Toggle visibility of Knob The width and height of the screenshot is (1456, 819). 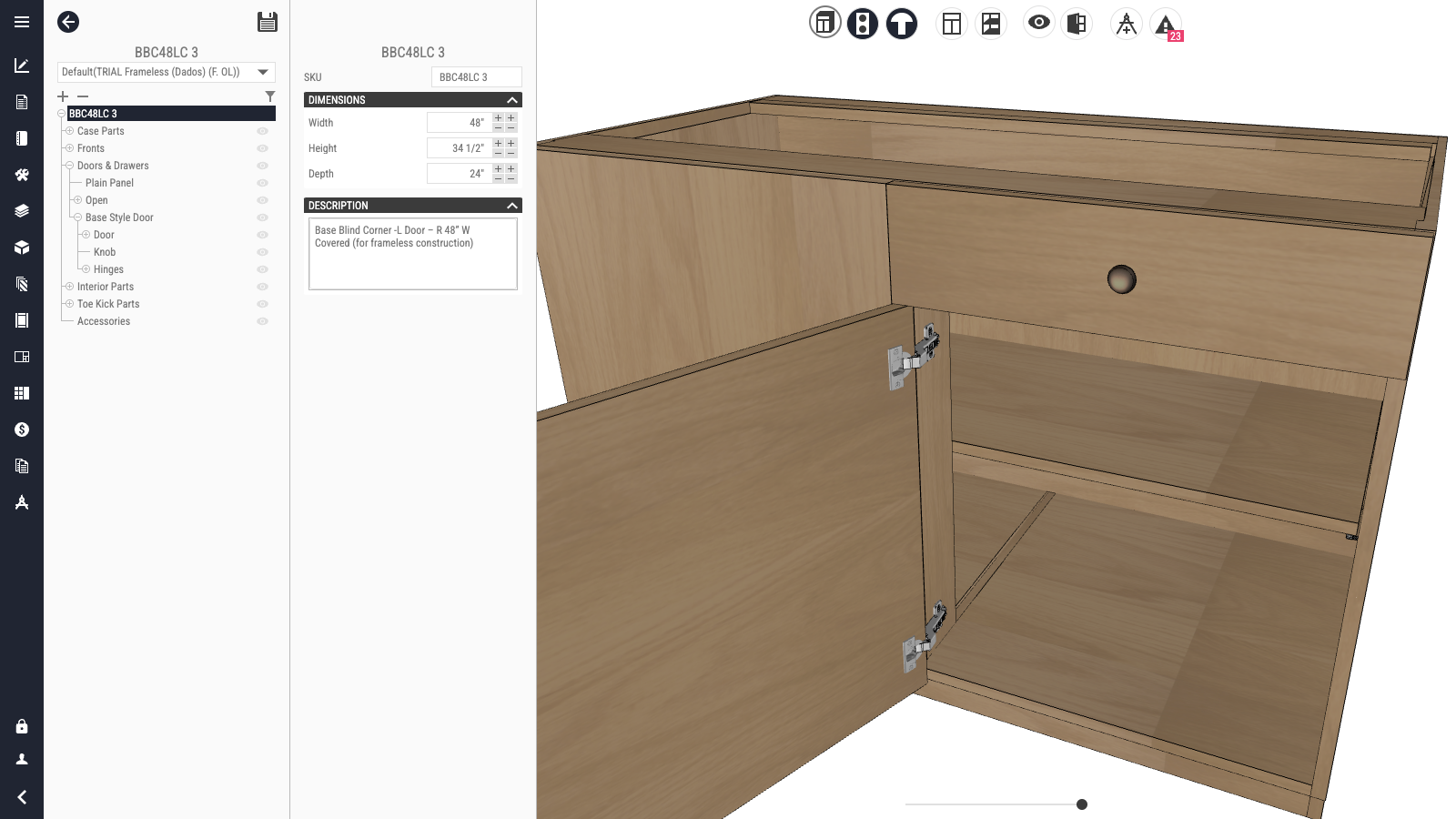262,252
